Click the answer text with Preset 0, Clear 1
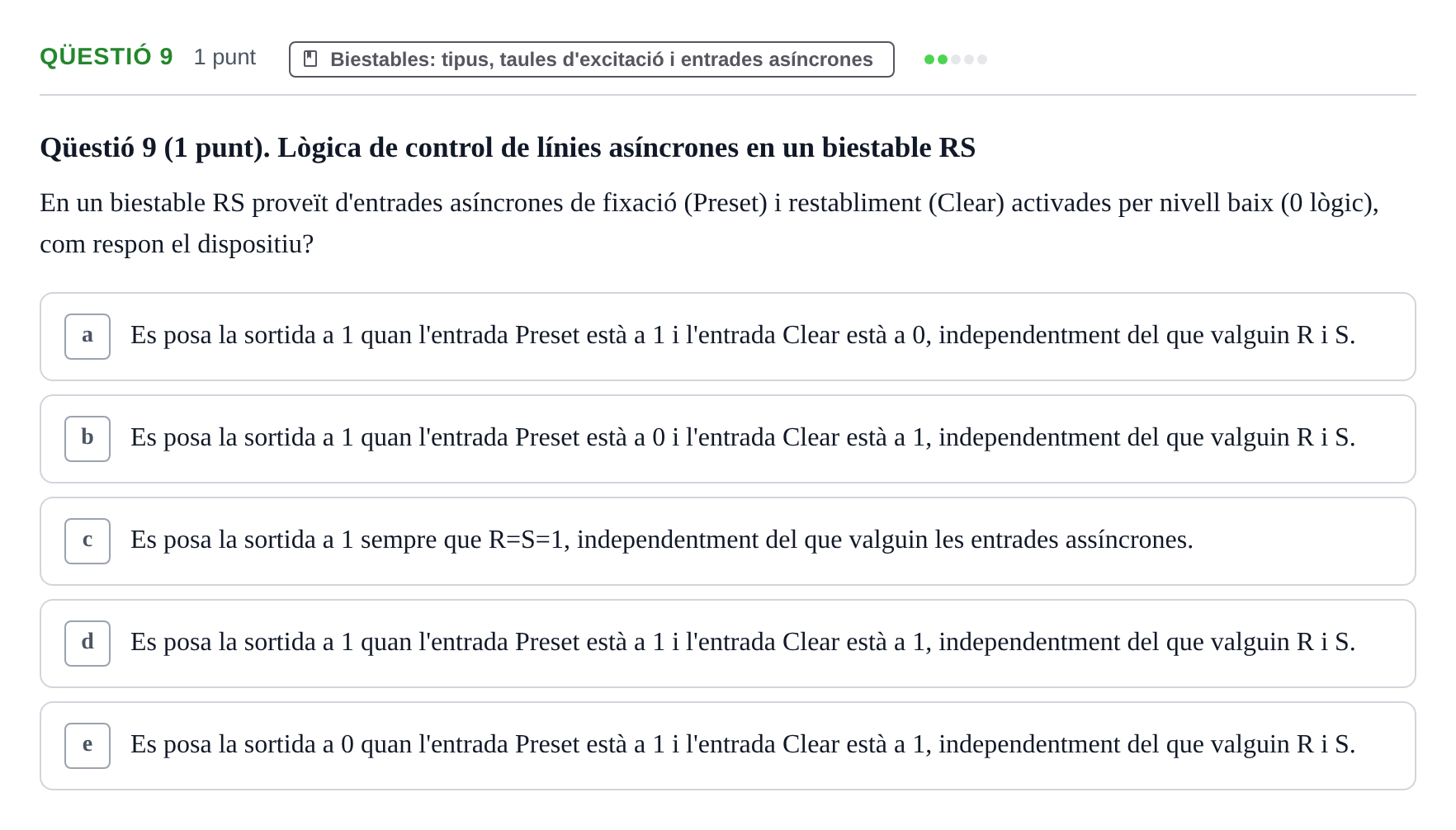 tap(743, 437)
